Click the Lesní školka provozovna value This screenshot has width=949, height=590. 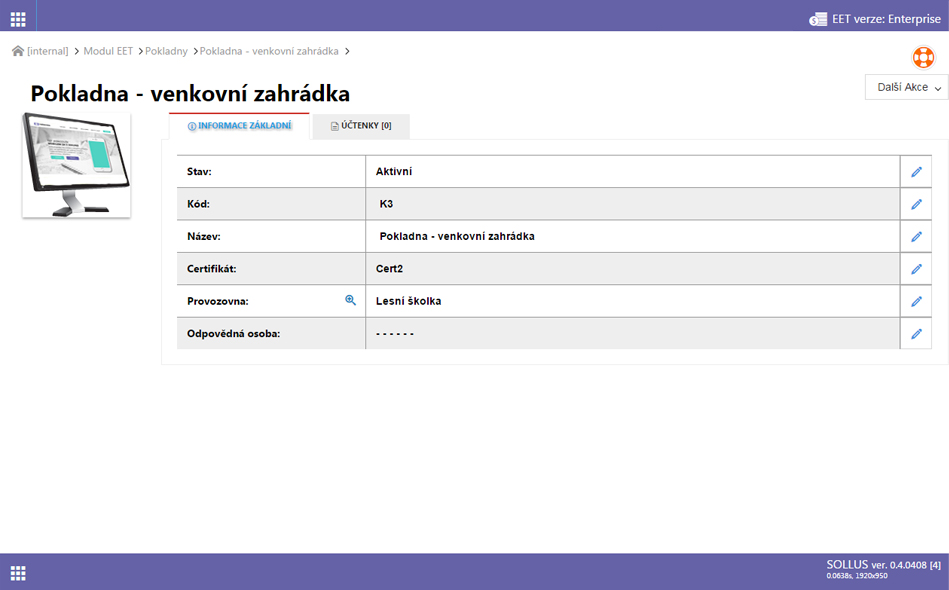(408, 301)
